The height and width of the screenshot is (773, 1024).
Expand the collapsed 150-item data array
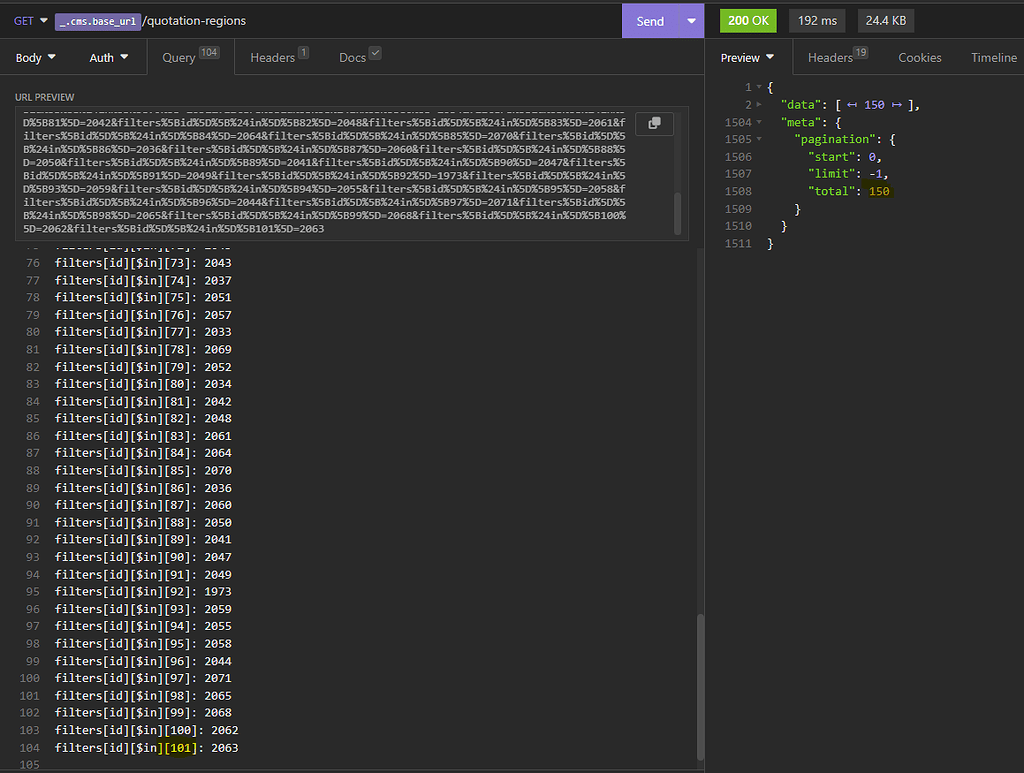[x=873, y=105]
